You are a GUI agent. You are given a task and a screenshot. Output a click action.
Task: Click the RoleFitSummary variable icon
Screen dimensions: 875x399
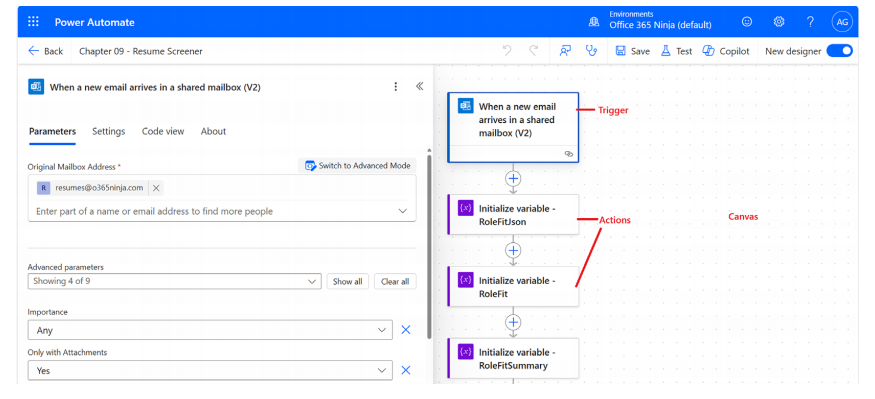pos(466,352)
